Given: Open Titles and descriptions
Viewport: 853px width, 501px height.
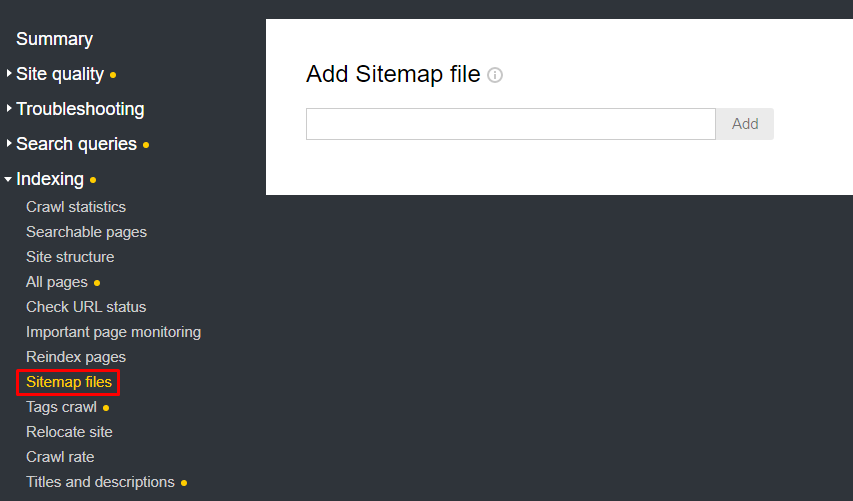Looking at the screenshot, I should pos(100,482).
